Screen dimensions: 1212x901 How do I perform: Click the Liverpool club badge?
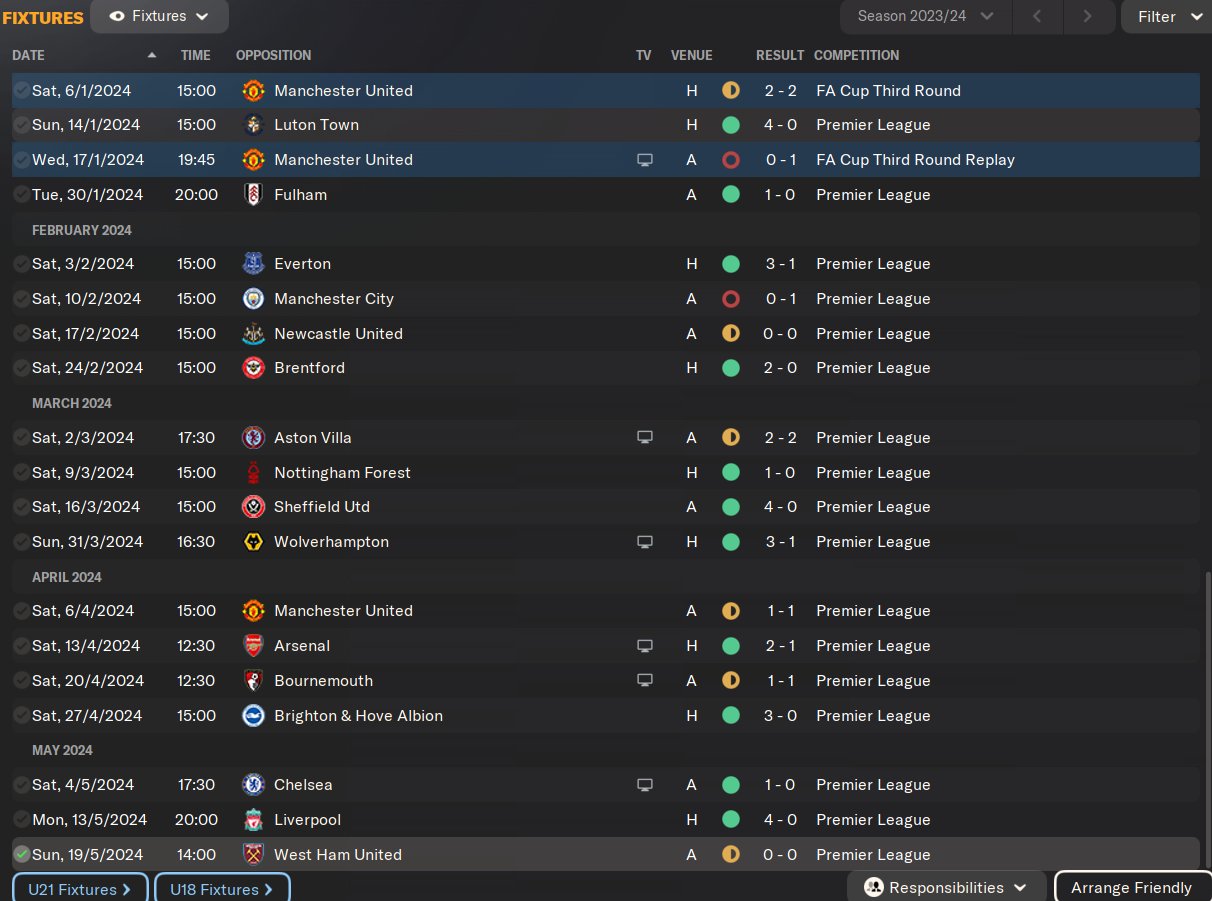click(x=253, y=820)
